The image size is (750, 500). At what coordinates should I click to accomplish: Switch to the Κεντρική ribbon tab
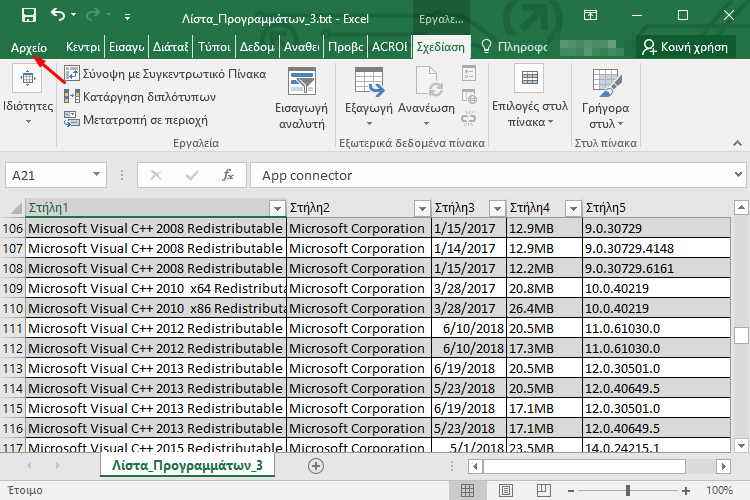tap(83, 47)
